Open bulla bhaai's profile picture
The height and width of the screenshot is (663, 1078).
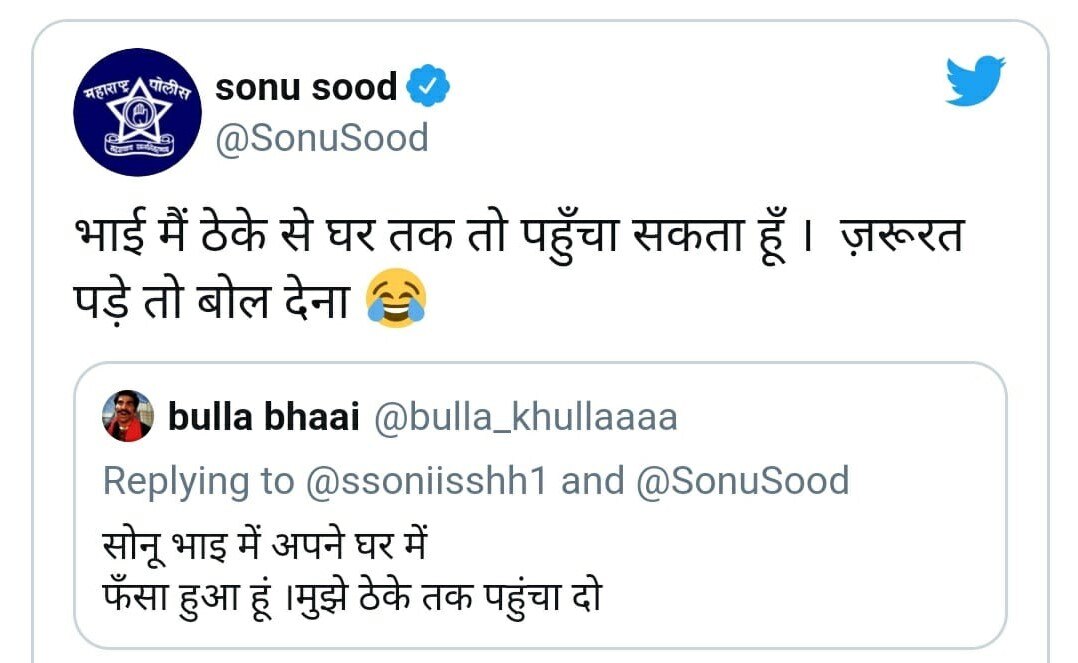128,416
